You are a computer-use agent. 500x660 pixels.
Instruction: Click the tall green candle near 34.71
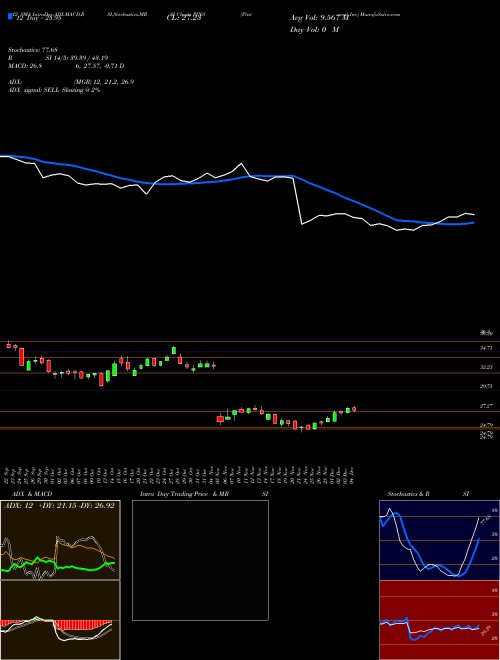174,351
